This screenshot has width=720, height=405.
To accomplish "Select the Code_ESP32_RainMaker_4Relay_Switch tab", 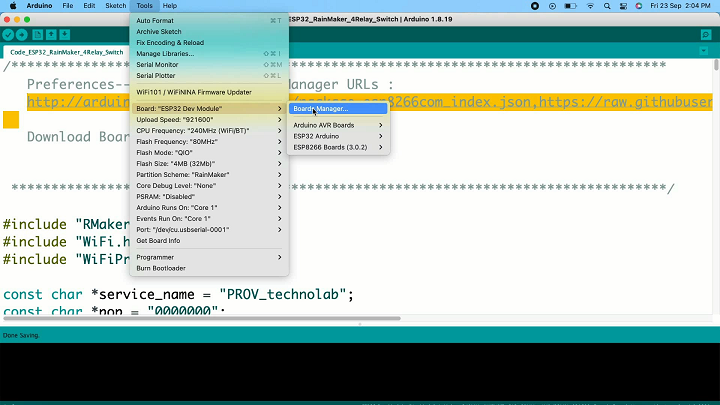I will 67,52.
